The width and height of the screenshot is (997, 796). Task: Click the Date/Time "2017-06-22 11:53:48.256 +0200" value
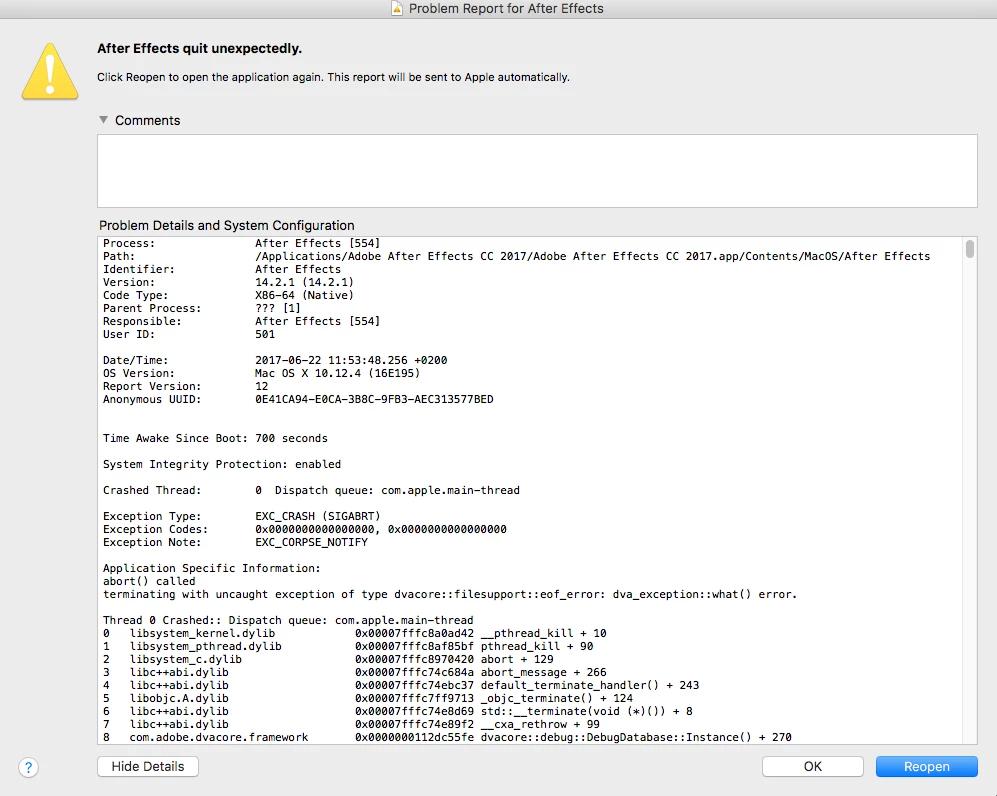point(351,360)
